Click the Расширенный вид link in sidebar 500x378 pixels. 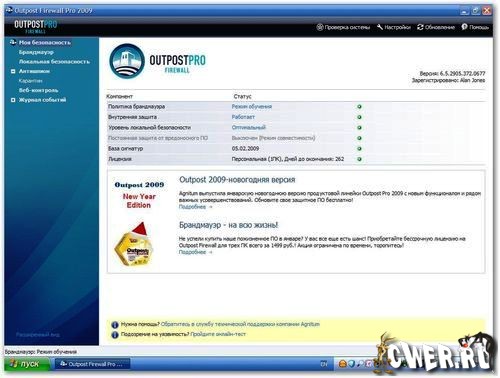[x=38, y=335]
